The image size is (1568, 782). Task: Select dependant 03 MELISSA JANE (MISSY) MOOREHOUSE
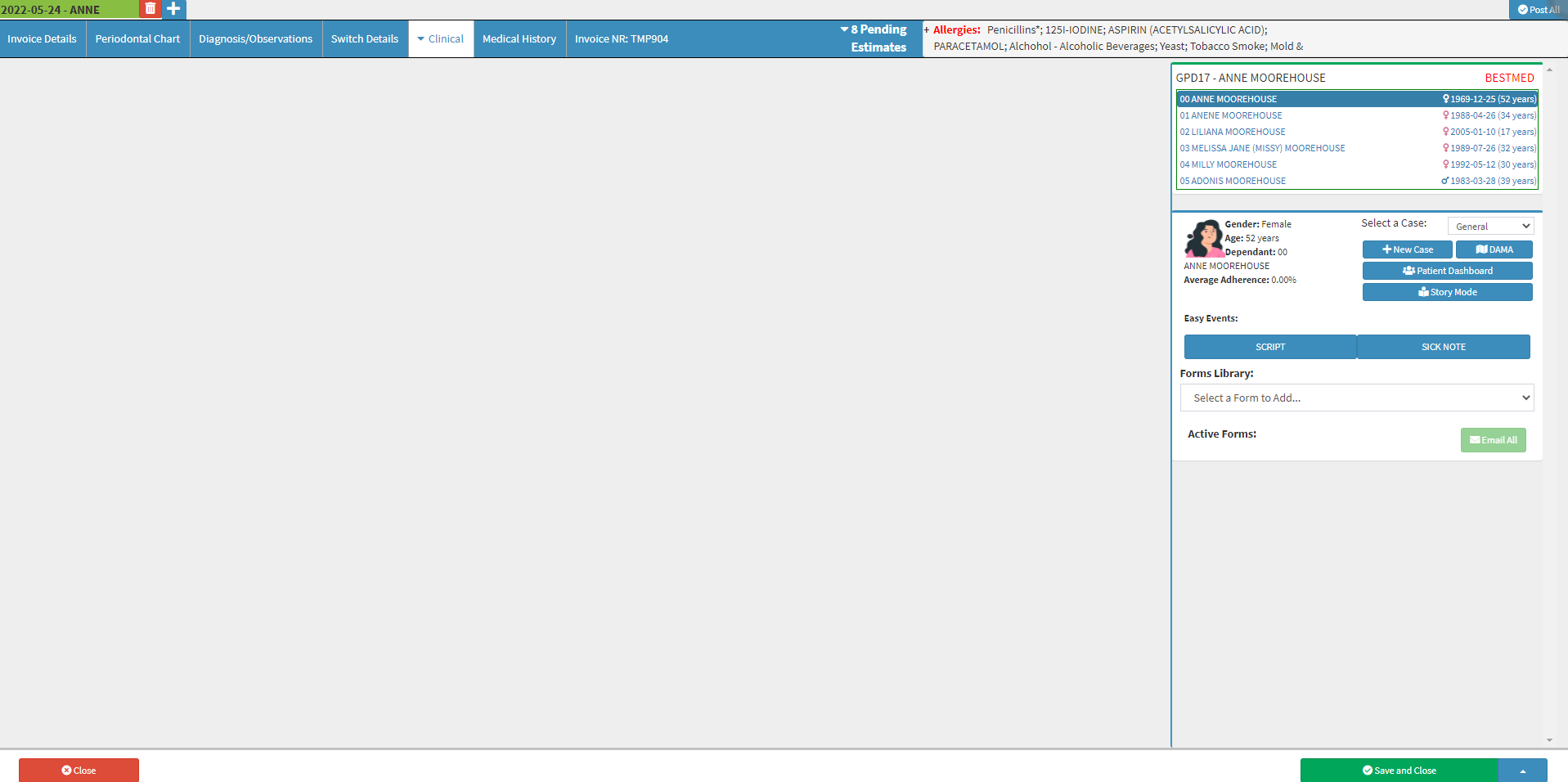point(1357,148)
